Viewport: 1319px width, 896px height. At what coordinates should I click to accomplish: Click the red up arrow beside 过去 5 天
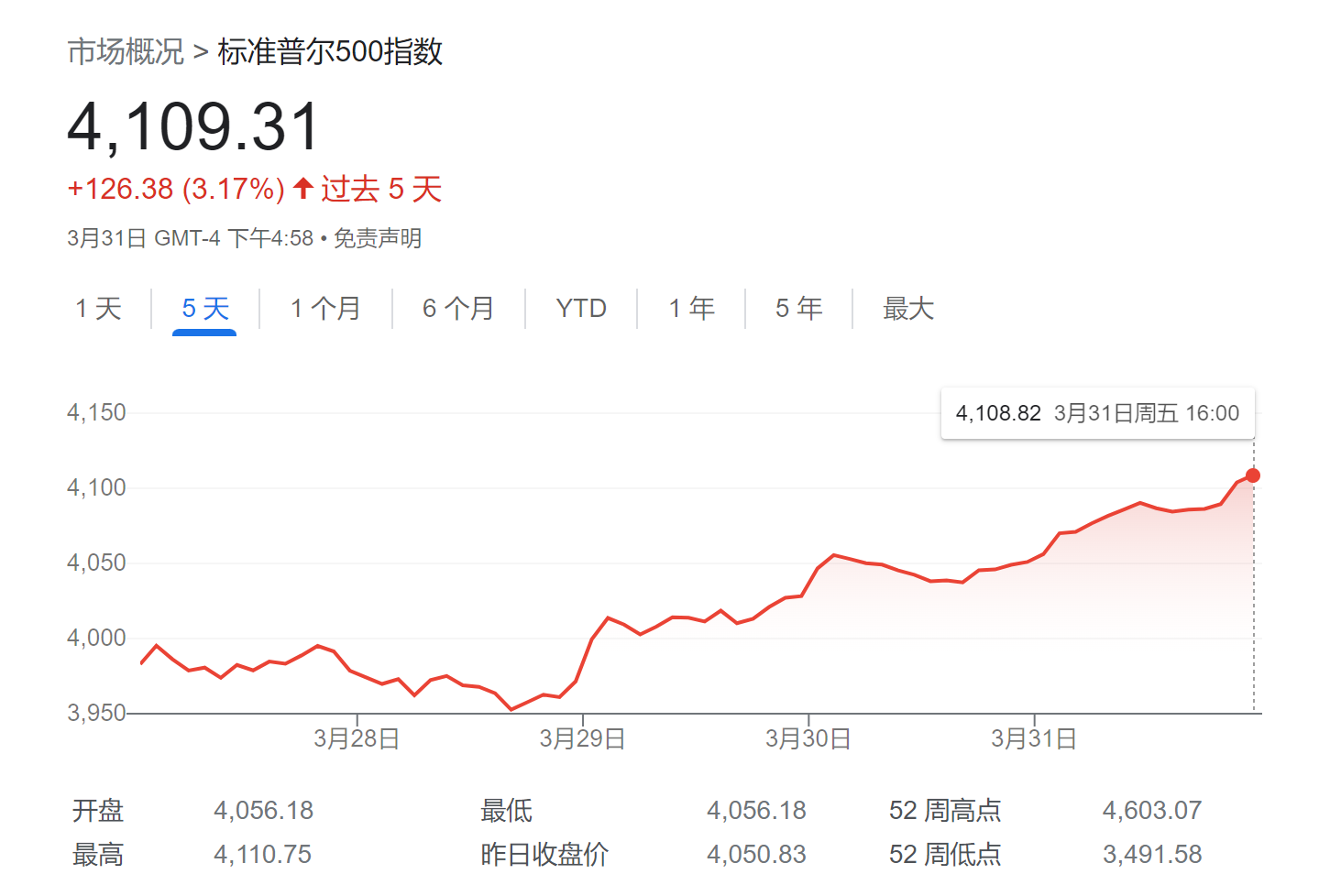tap(303, 189)
